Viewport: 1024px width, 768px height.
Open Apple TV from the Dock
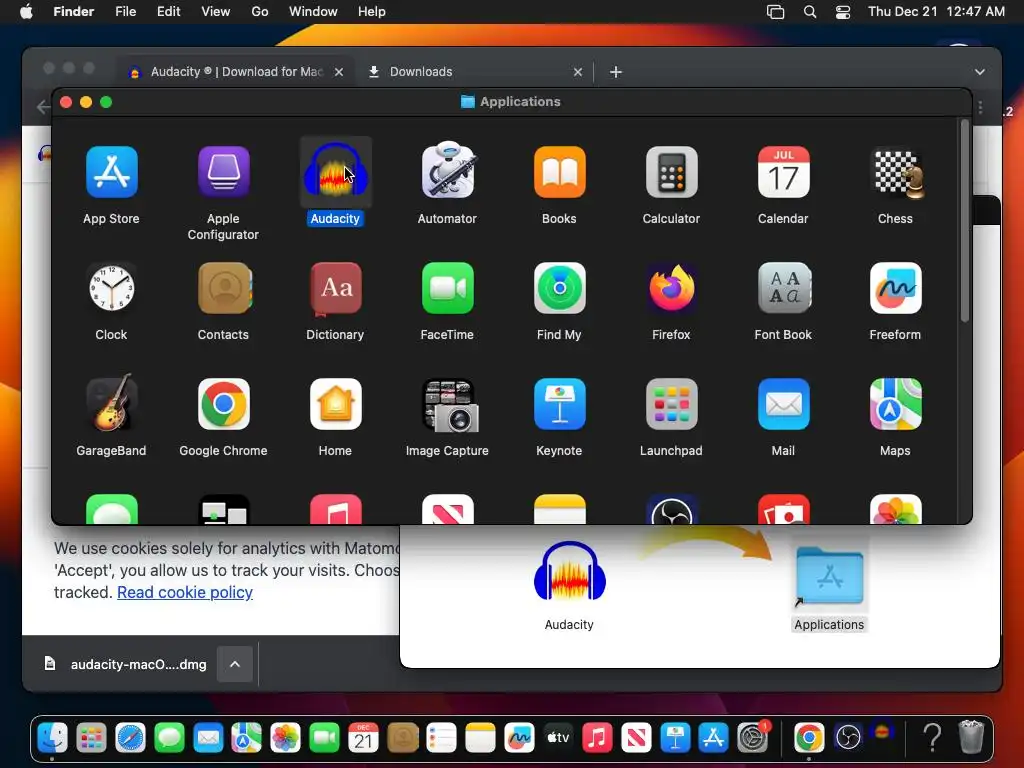point(558,738)
